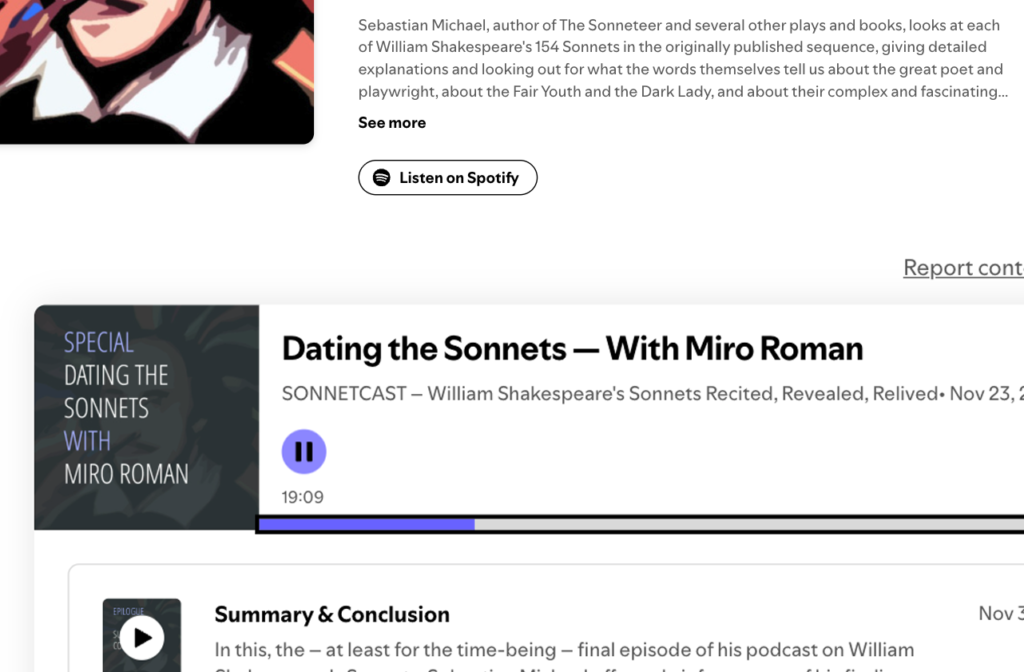Play the Summary & Conclusion episode
Viewport: 1024px width, 672px height.
[142, 637]
